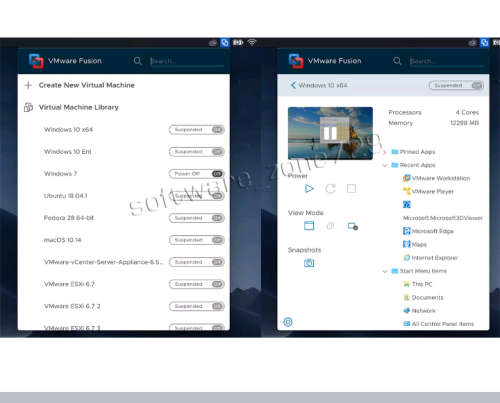Viewport: 500px width, 403px height.
Task: Click the VMware Fusion logo in left panel
Action: (36, 61)
